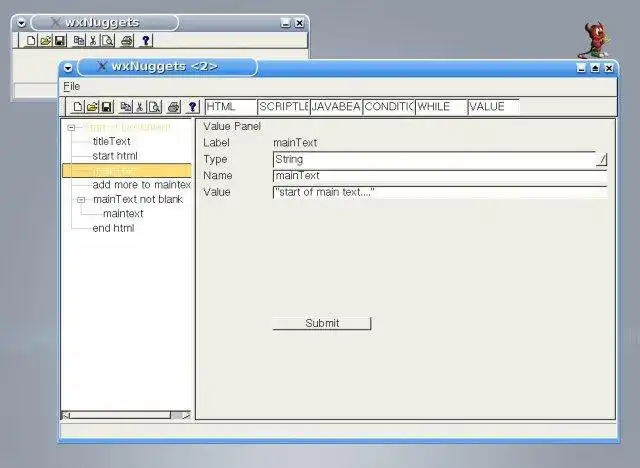Select the highlighted yellow tree row
Viewport: 640px width, 468px height.
click(x=127, y=171)
